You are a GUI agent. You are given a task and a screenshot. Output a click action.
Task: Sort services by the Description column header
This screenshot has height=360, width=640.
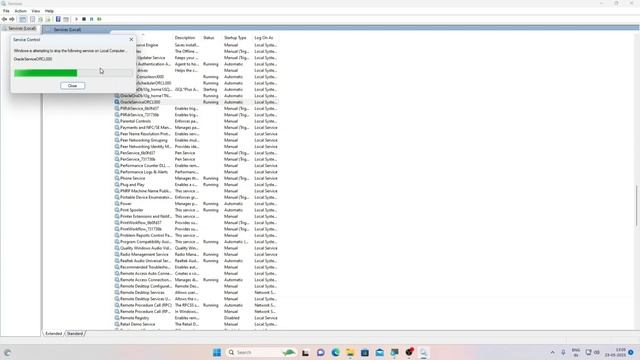(x=185, y=38)
